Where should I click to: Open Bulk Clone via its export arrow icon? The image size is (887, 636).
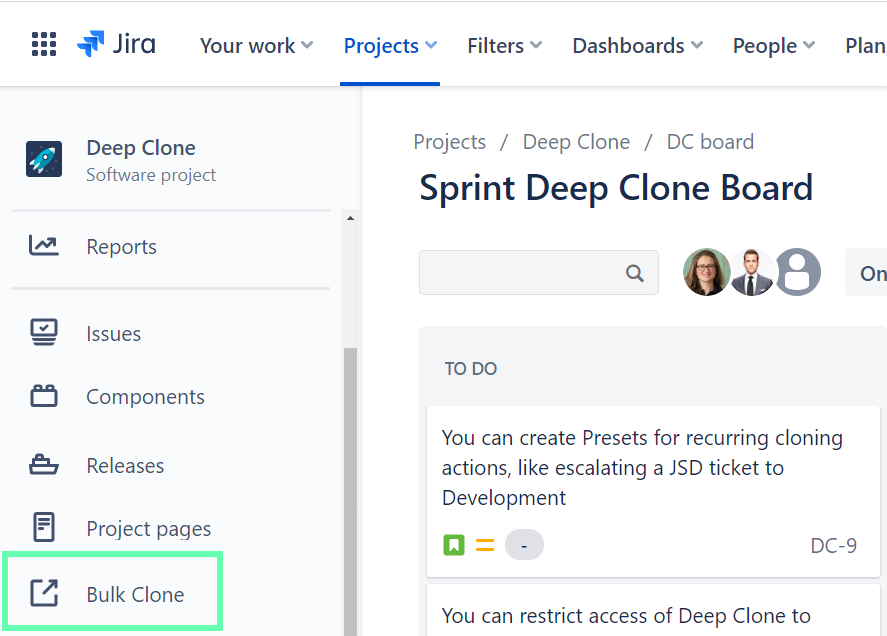[x=44, y=593]
